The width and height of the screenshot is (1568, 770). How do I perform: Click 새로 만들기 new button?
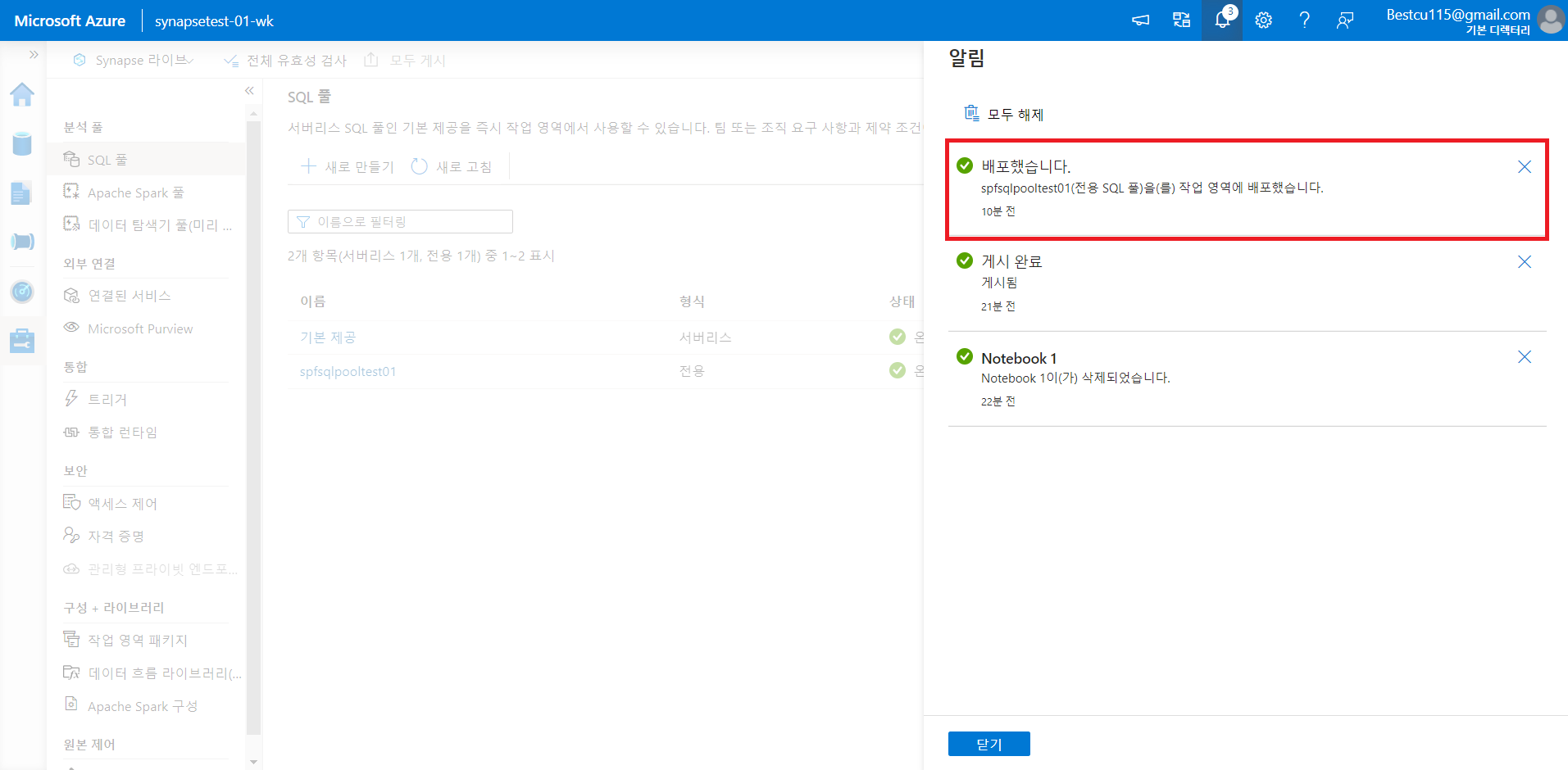click(x=348, y=167)
